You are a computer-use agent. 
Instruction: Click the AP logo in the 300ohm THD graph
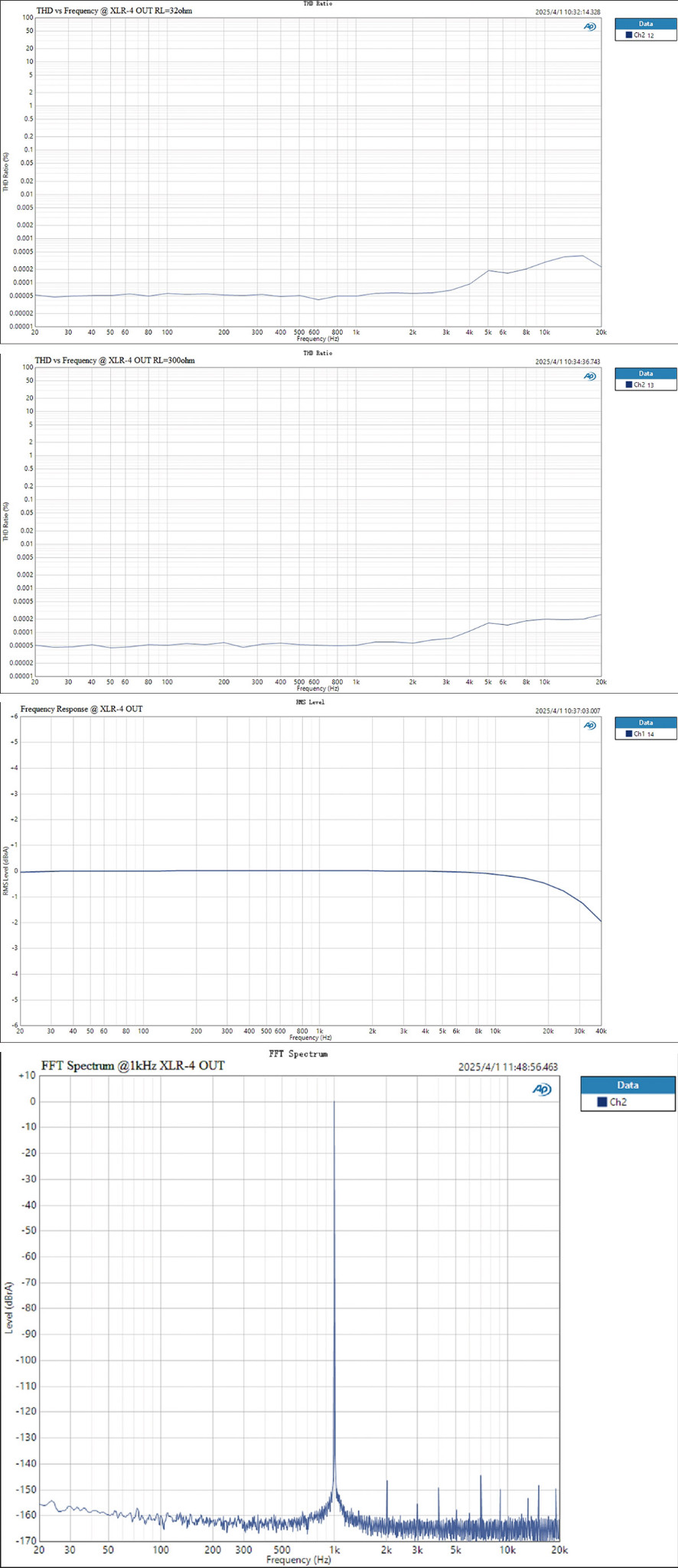coord(589,376)
